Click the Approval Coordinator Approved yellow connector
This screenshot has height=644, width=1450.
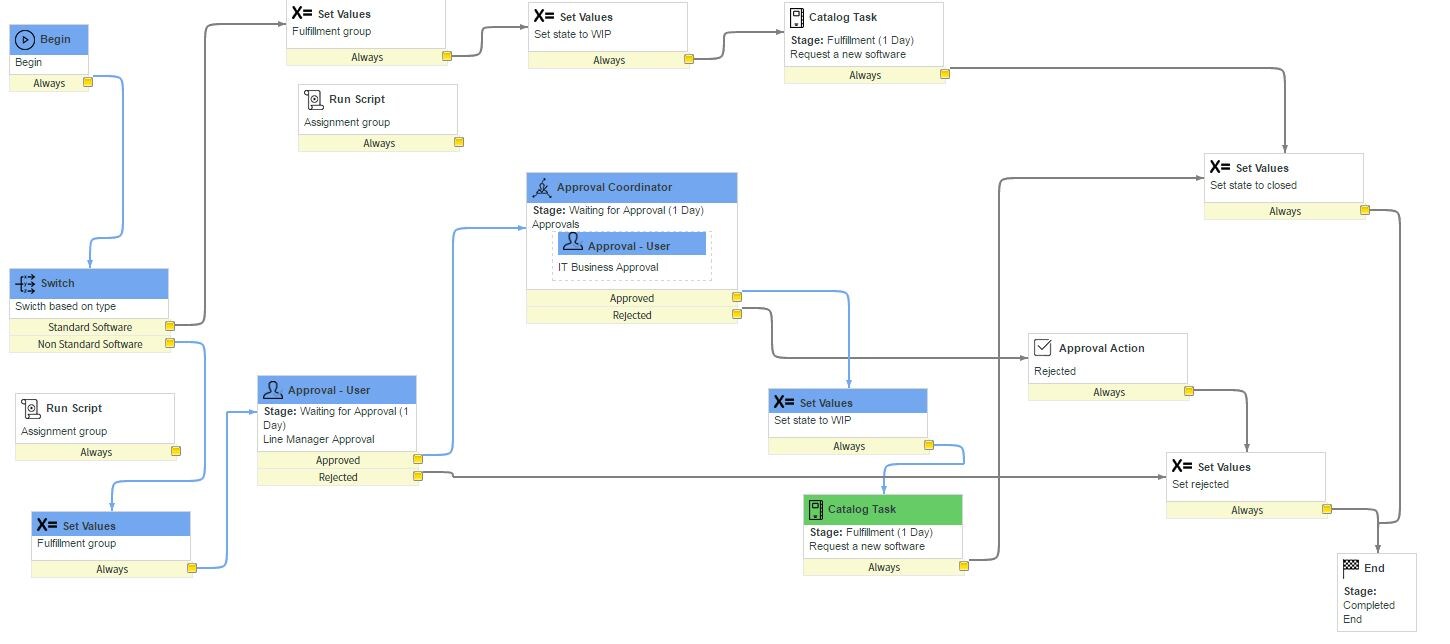[736, 297]
